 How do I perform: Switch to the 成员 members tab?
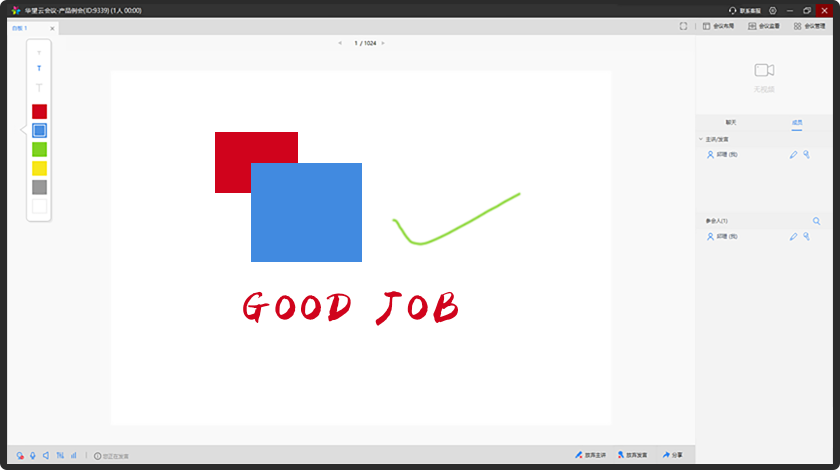click(797, 122)
